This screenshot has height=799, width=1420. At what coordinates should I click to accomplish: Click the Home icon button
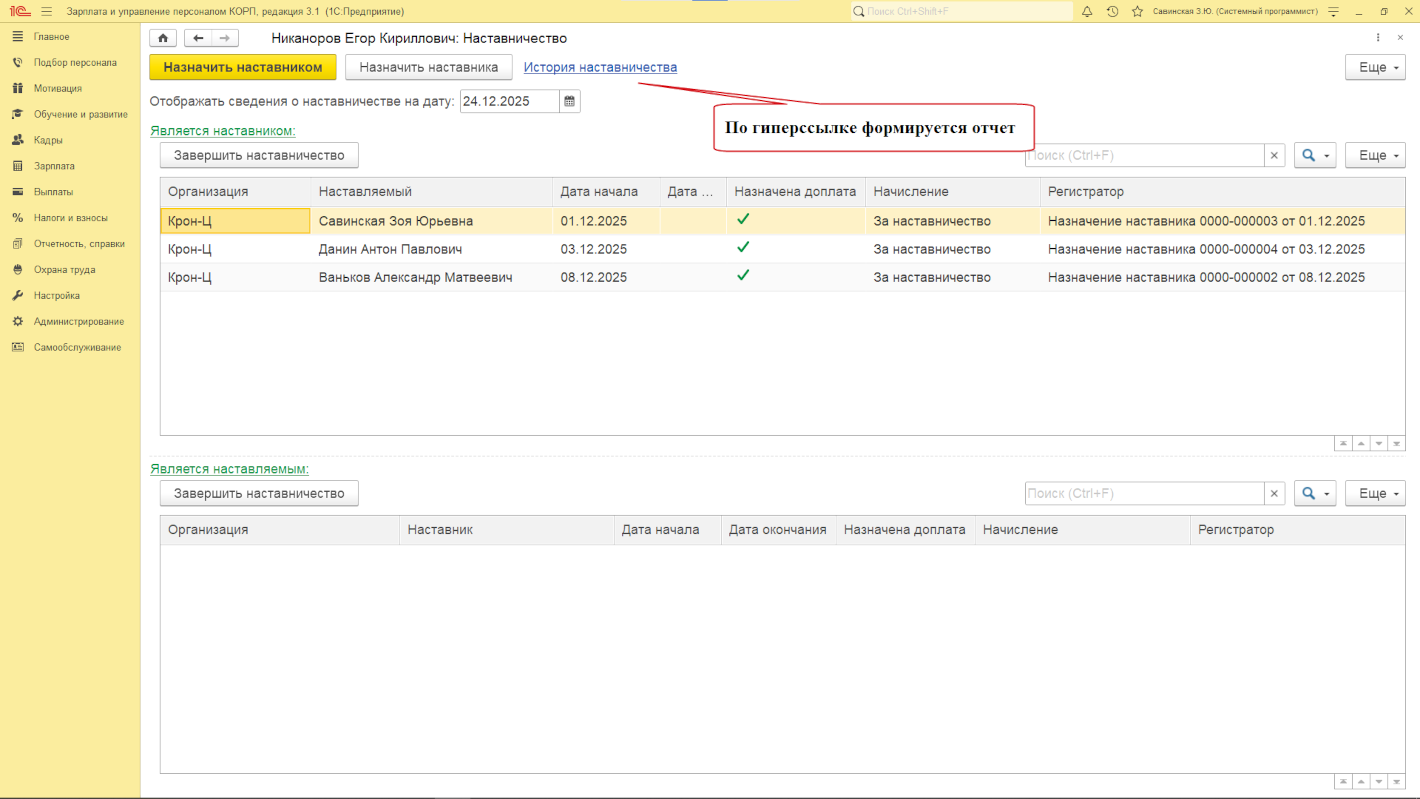163,38
